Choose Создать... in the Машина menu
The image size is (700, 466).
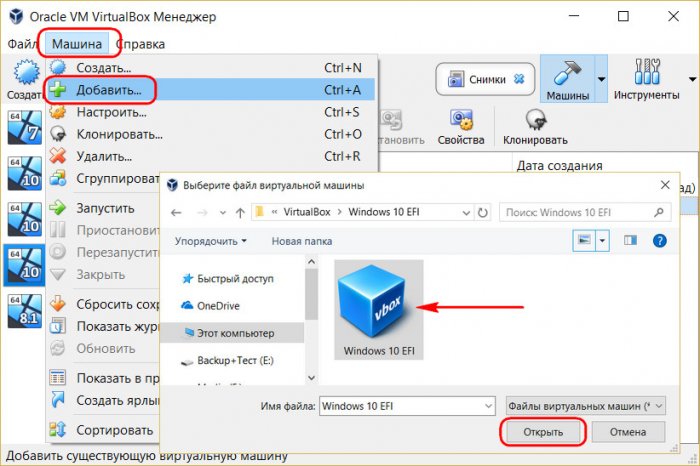pyautogui.click(x=212, y=68)
